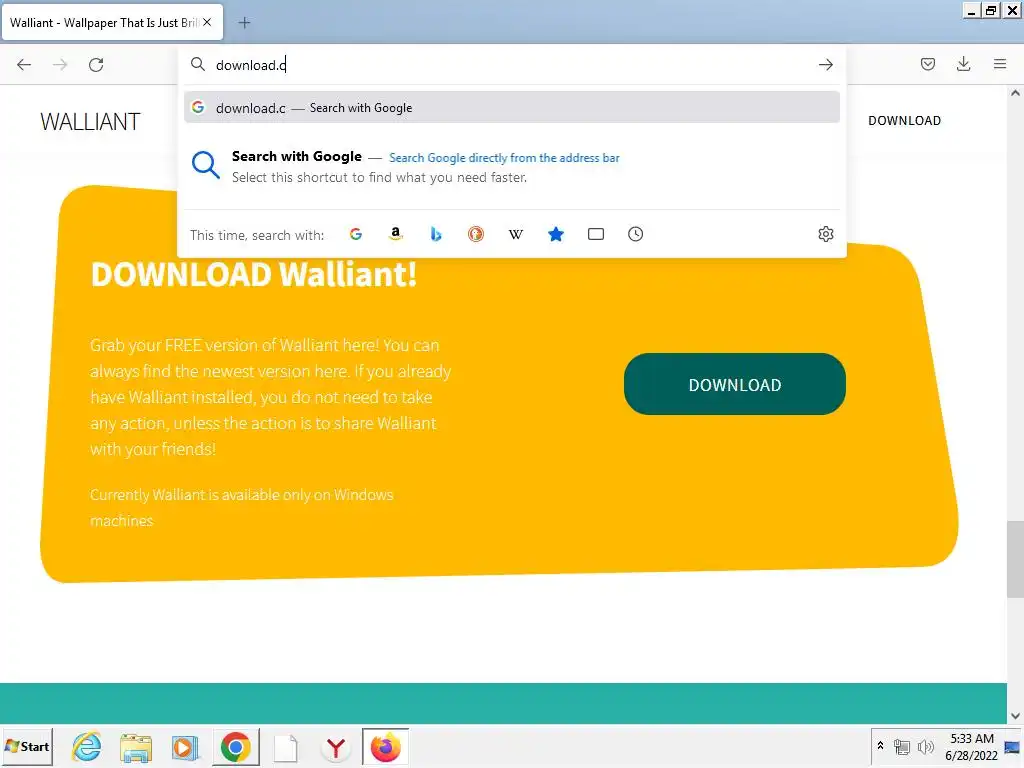The width and height of the screenshot is (1024, 768).
Task: Select the Search with Google shortcut tip
Action: [x=512, y=167]
